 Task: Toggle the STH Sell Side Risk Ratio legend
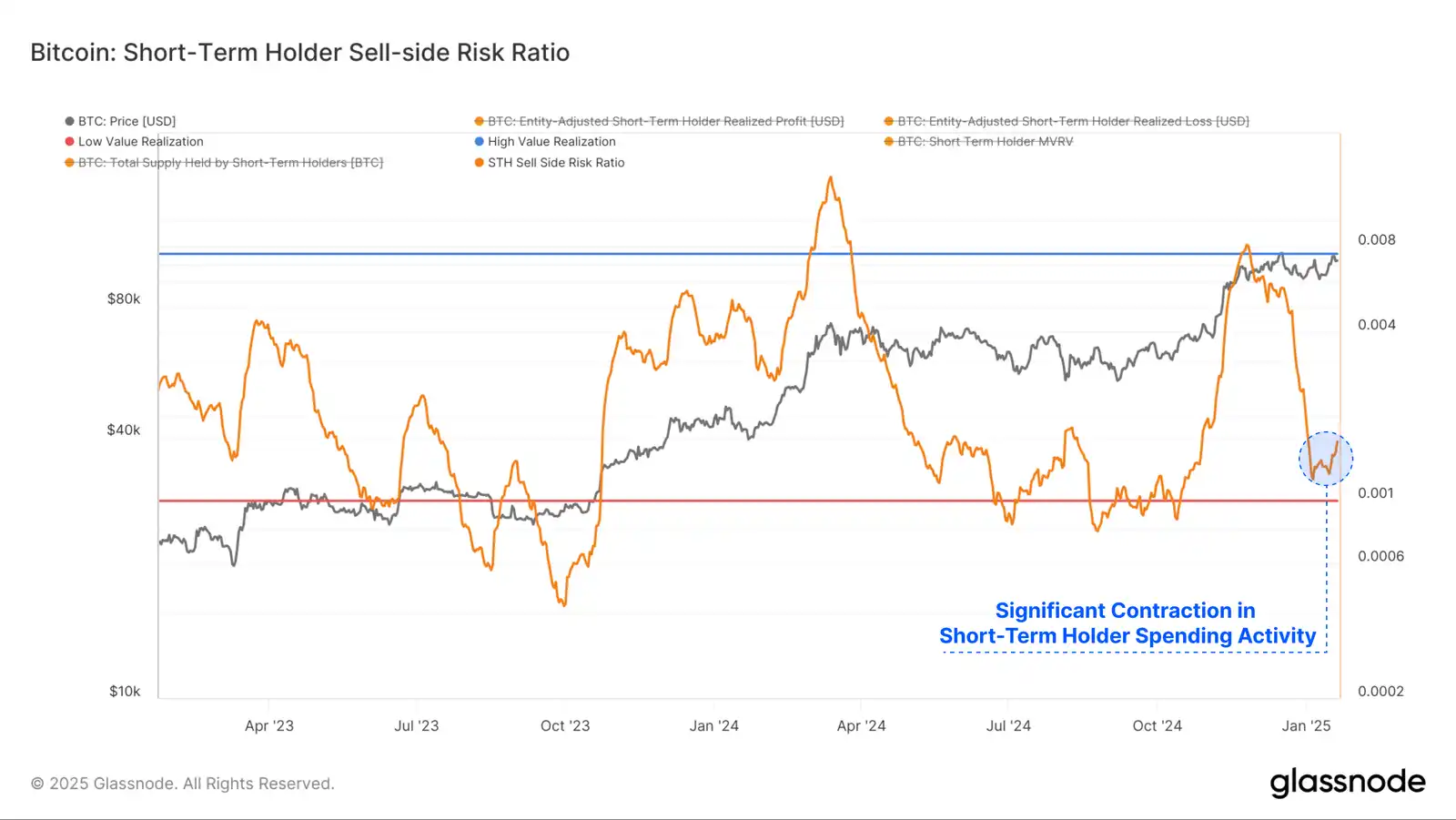pyautogui.click(x=550, y=163)
